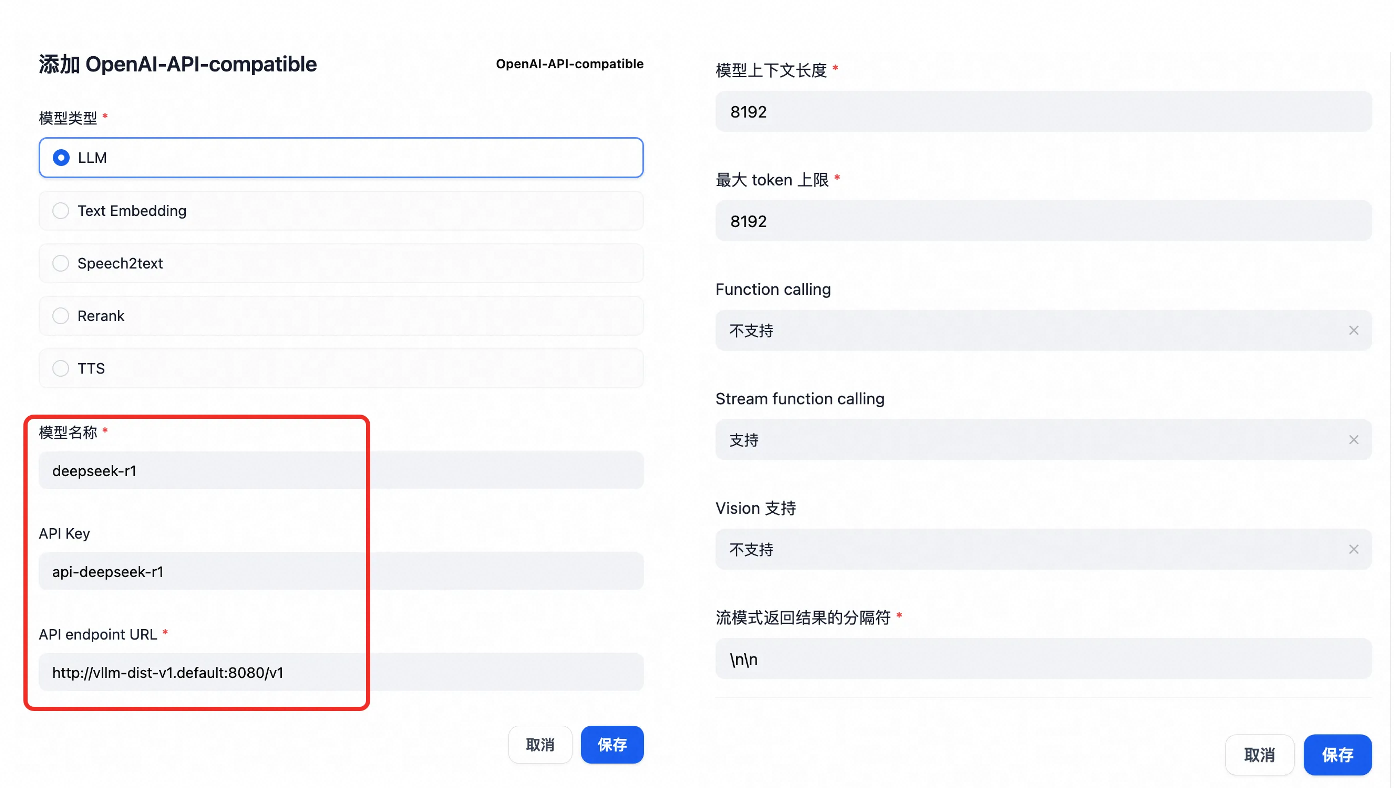Click the model name field with deepseek-r1
1394x788 pixels.
click(341, 470)
